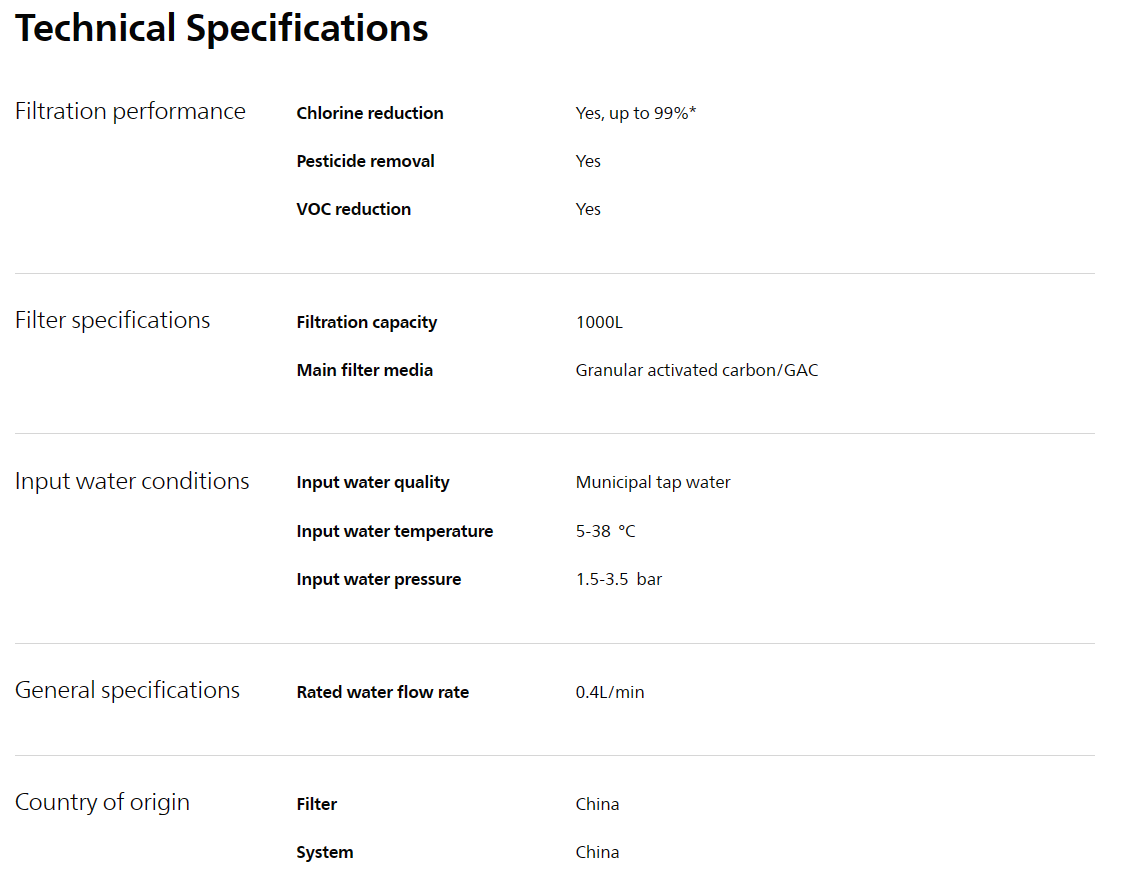Viewport: 1132px width, 880px height.
Task: Click the Chlorine reduction label
Action: click(370, 113)
